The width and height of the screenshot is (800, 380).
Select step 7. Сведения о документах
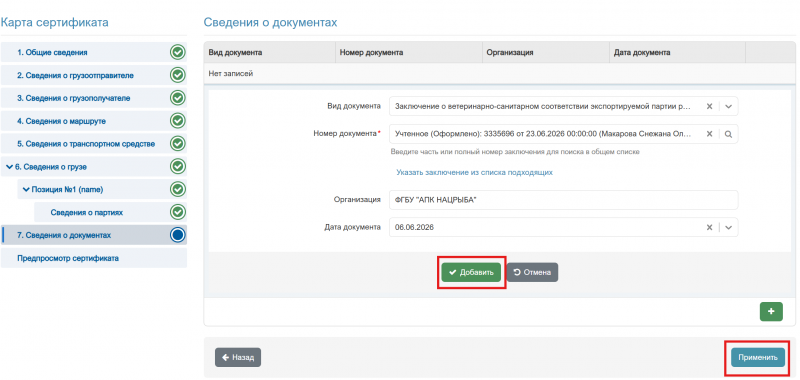tap(94, 235)
